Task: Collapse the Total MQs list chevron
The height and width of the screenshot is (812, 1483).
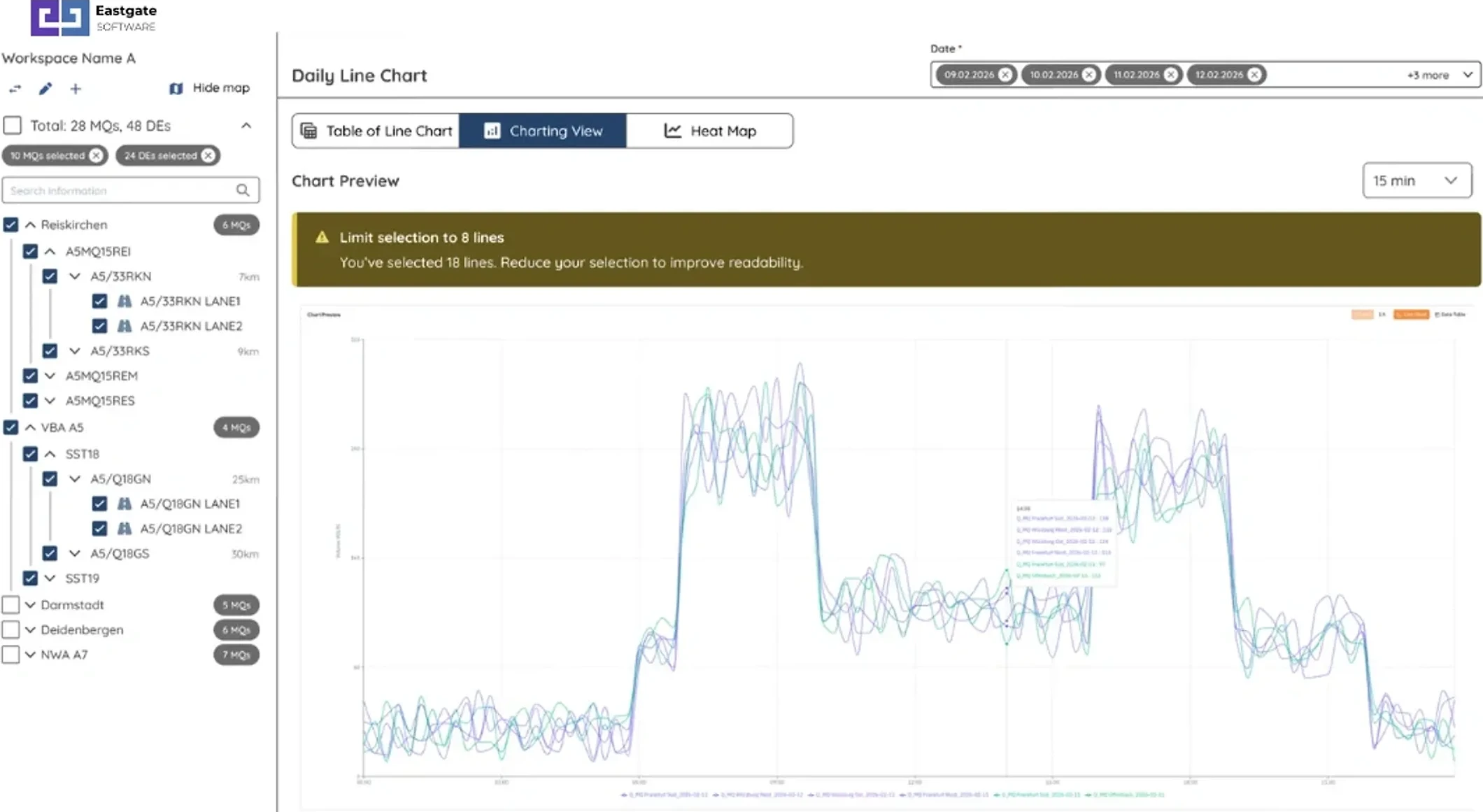Action: (x=246, y=126)
